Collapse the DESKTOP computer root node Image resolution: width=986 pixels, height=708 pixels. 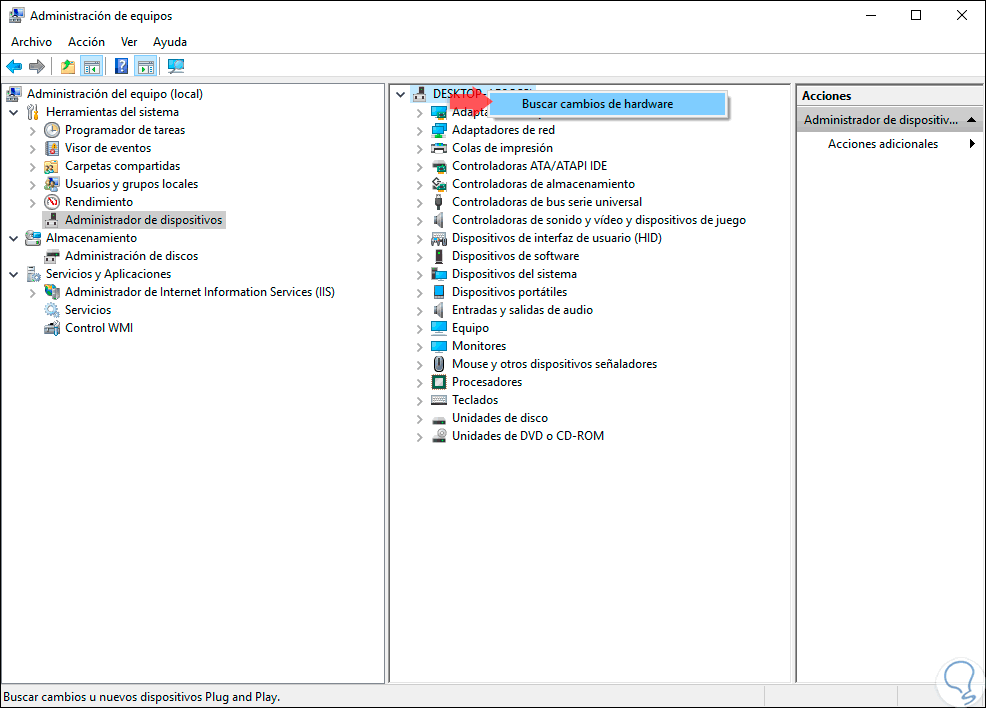pyautogui.click(x=401, y=94)
